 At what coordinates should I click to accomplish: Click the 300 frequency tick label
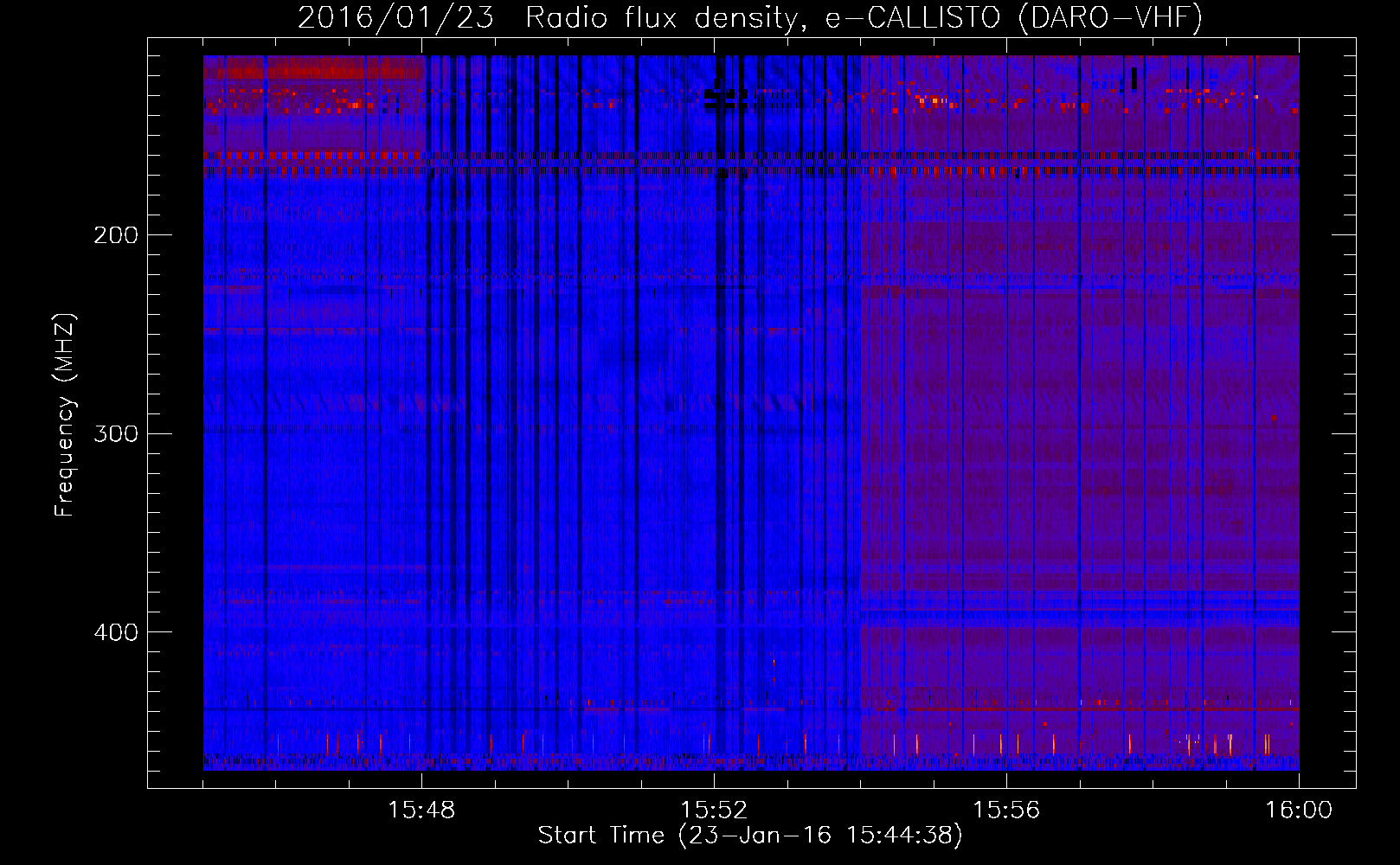click(x=116, y=433)
